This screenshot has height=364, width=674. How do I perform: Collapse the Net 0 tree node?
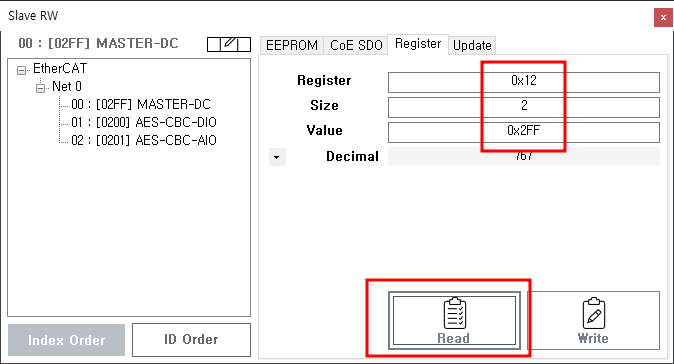click(x=40, y=88)
